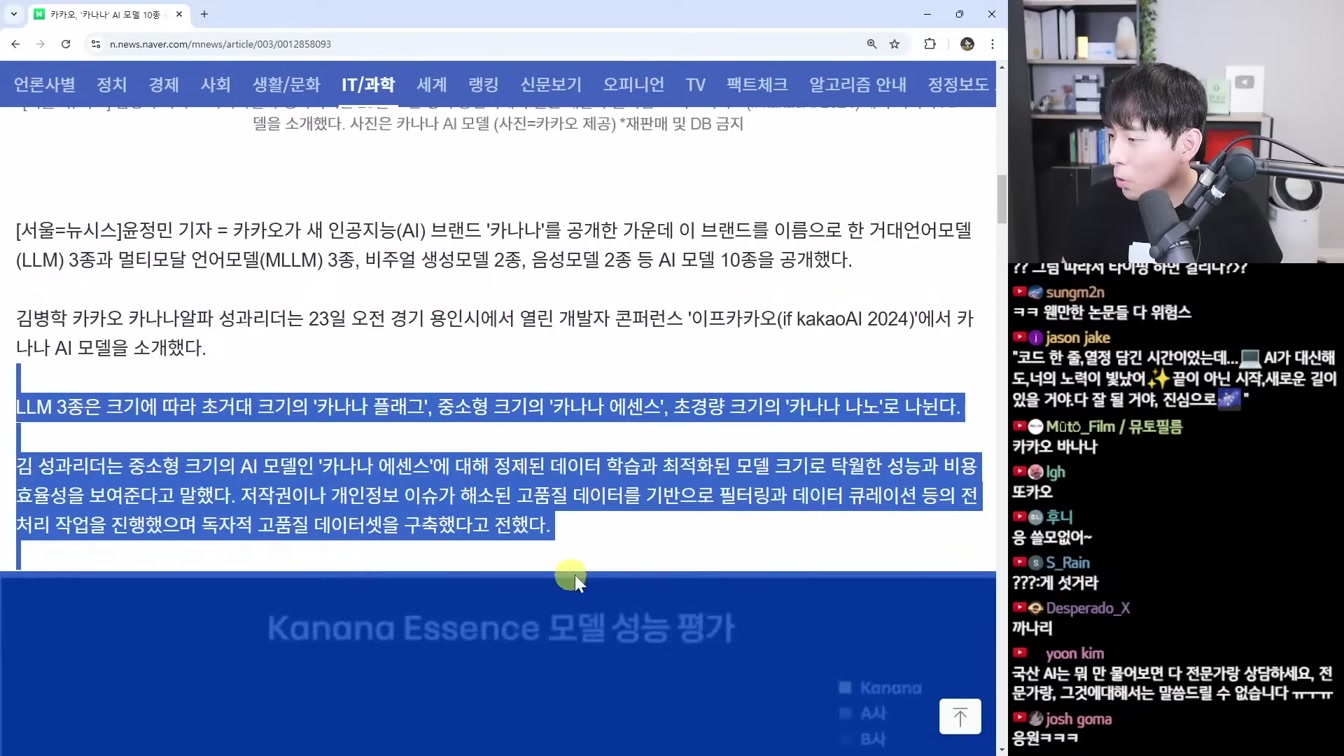Click chat username lgh
The height and width of the screenshot is (756, 1344).
(x=1056, y=472)
